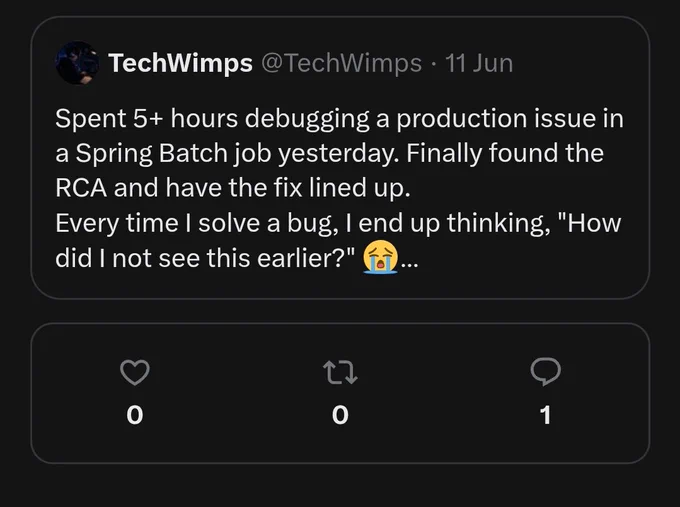Viewport: 680px width, 507px height.
Task: Click the like count under the heart
Action: point(134,415)
